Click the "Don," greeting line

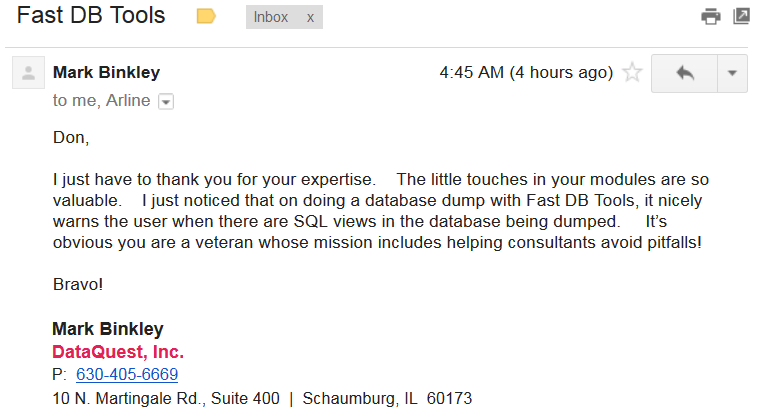pos(70,137)
